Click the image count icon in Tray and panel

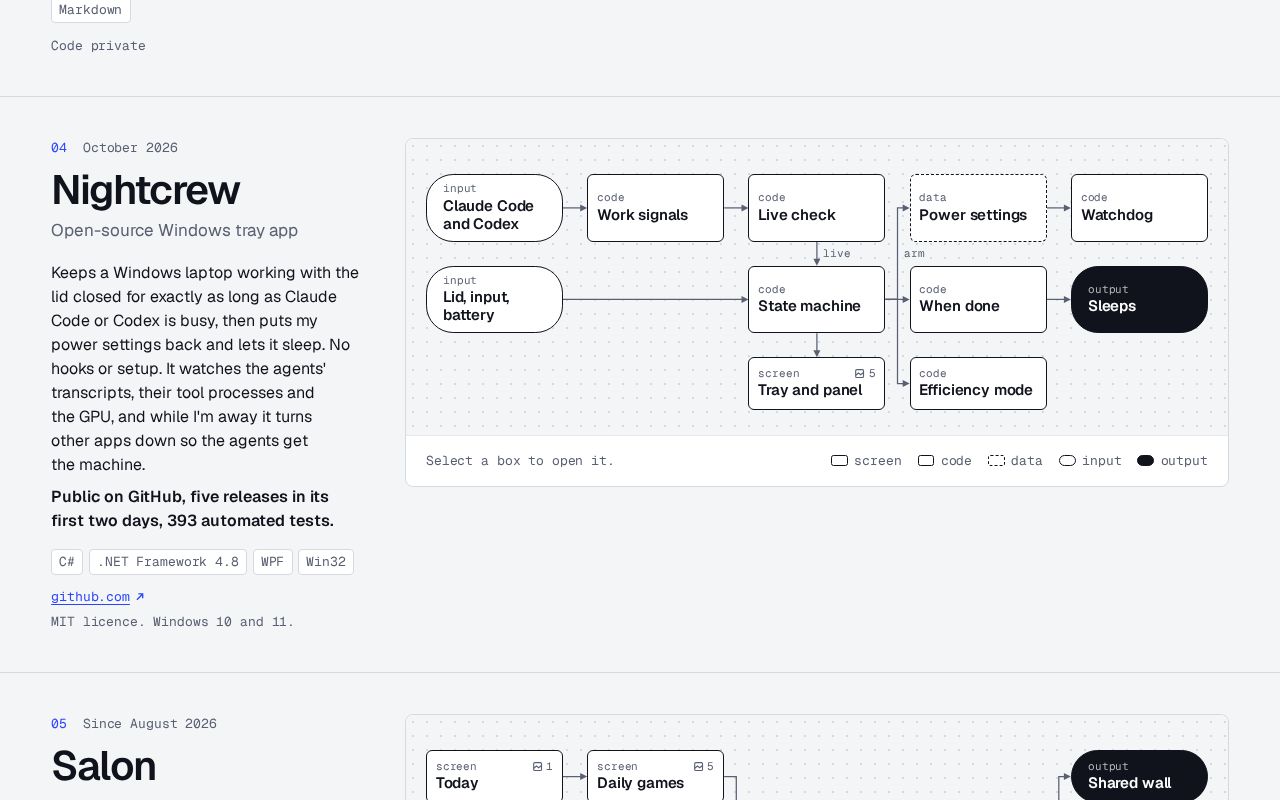coord(859,374)
